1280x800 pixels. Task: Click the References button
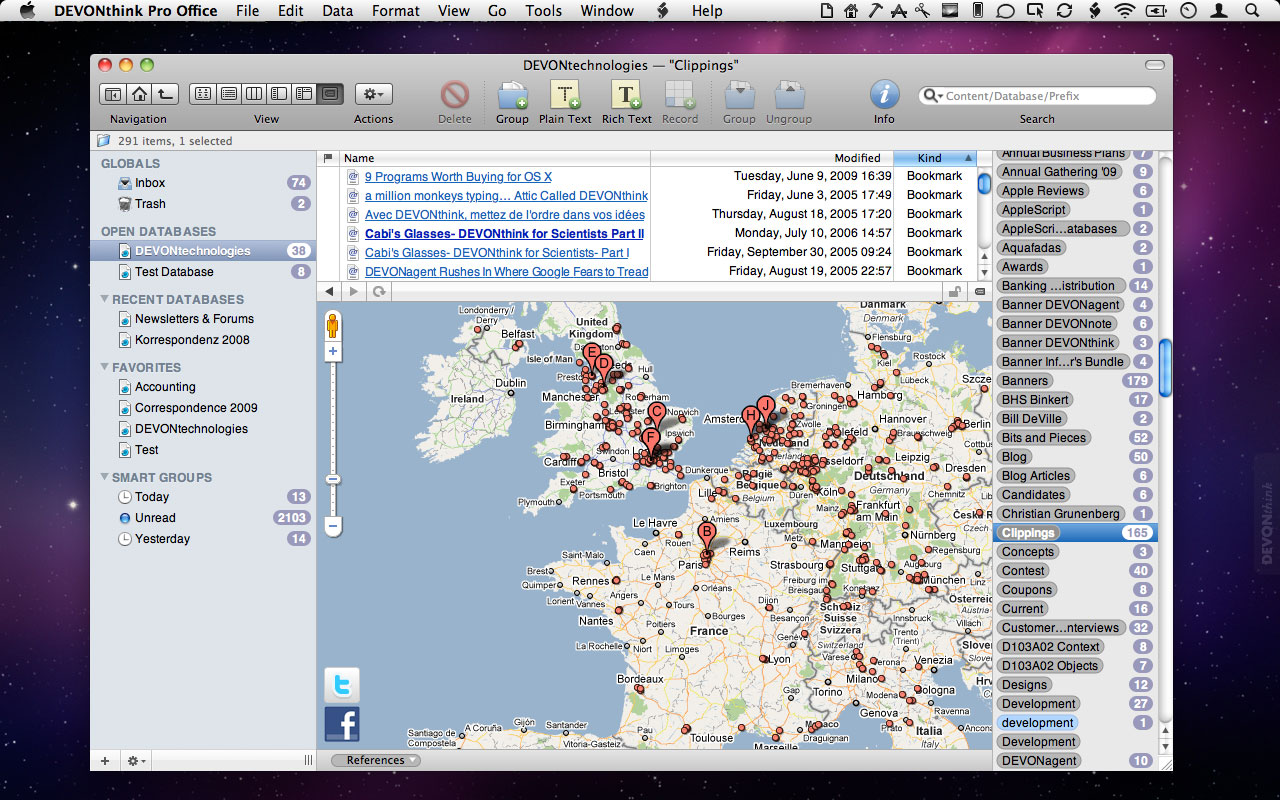376,760
